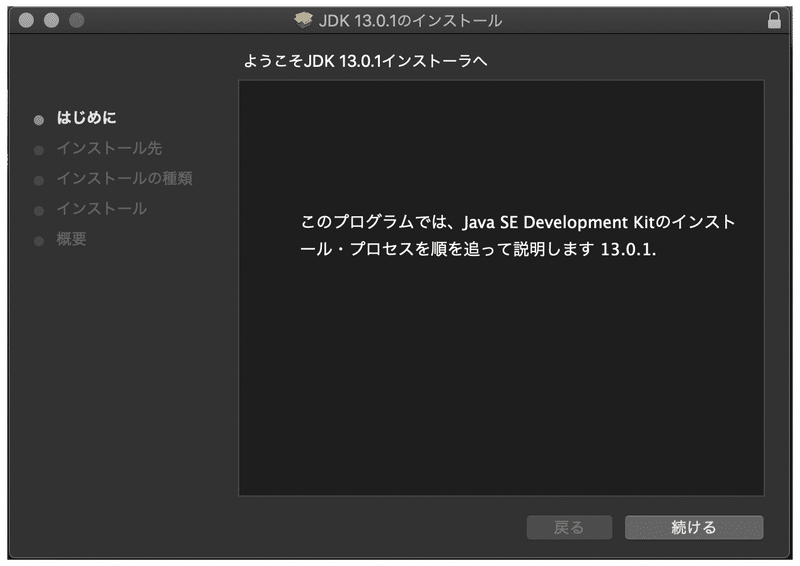Select the インストールの種類 step in sidebar

coord(124,178)
